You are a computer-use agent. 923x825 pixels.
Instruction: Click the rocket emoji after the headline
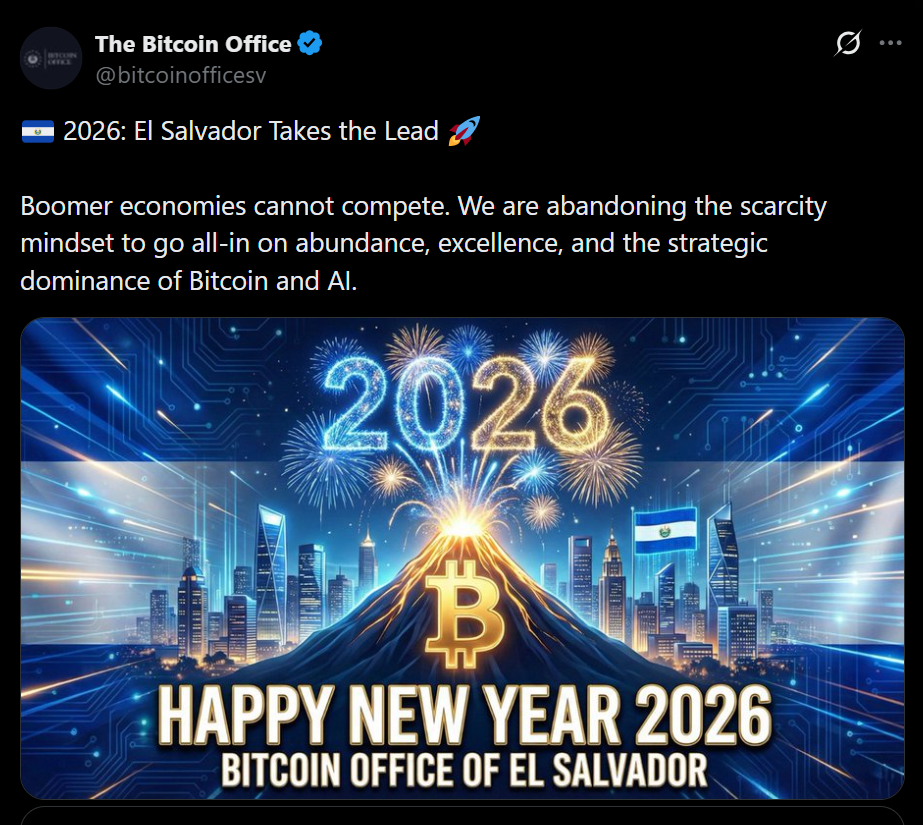click(x=463, y=131)
